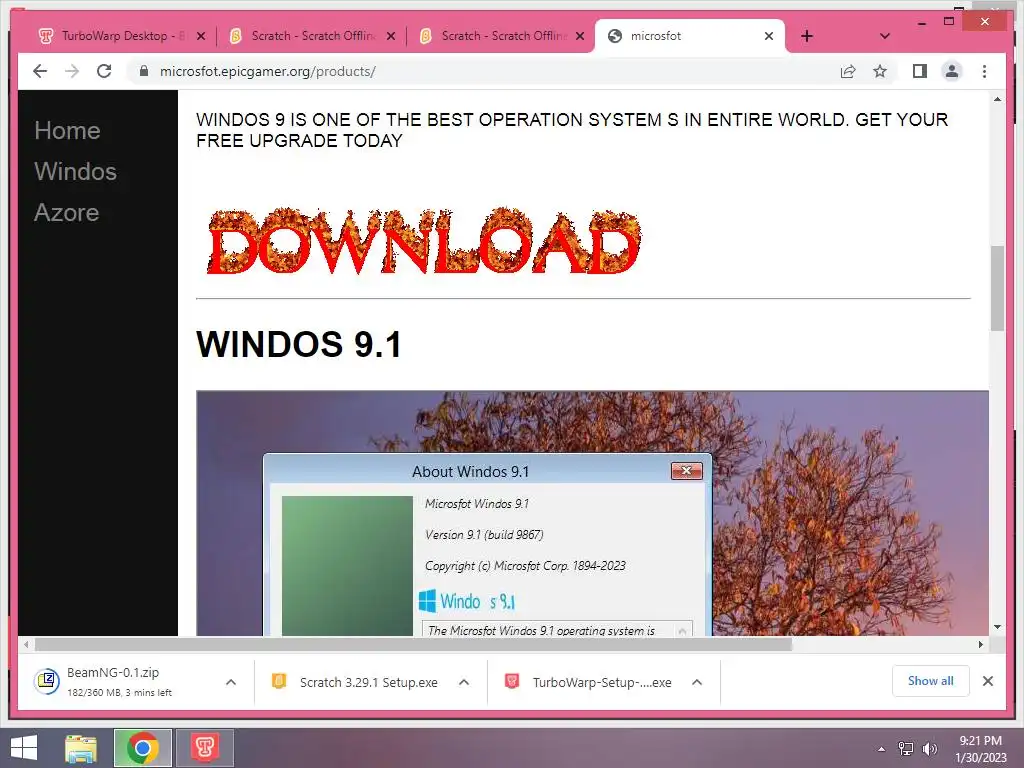The height and width of the screenshot is (768, 1024).
Task: Click Chrome taskbar icon
Action: click(142, 748)
